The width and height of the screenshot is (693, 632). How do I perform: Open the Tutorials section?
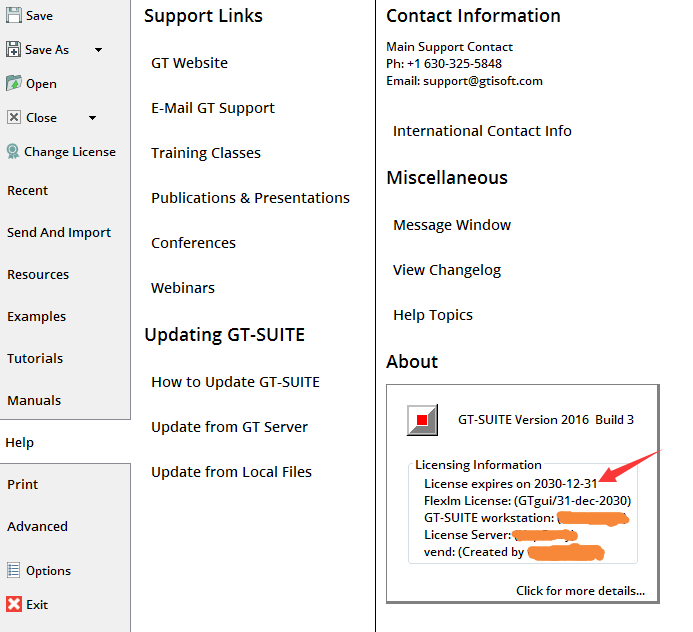[35, 358]
